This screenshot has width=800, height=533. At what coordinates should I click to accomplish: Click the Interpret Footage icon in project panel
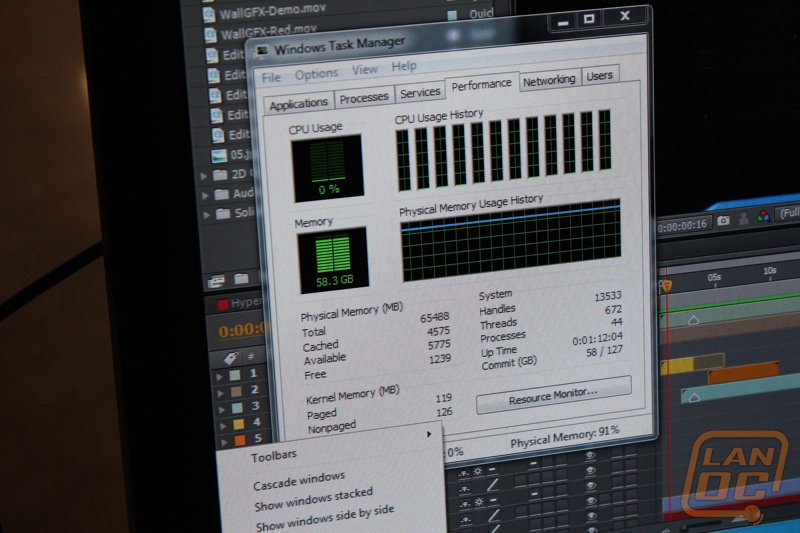click(x=216, y=281)
